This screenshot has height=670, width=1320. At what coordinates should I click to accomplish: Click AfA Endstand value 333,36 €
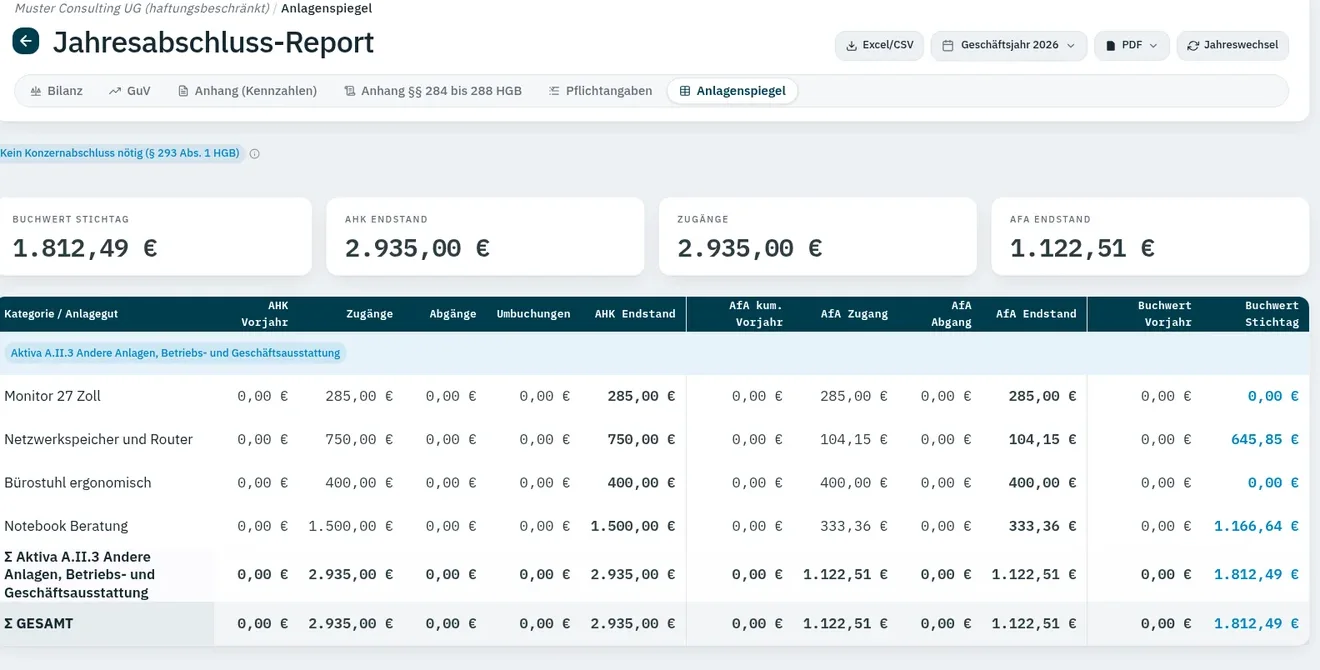tap(1042, 526)
